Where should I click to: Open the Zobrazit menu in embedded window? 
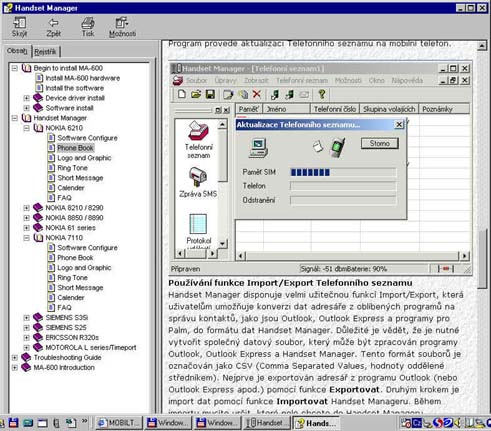pos(256,80)
